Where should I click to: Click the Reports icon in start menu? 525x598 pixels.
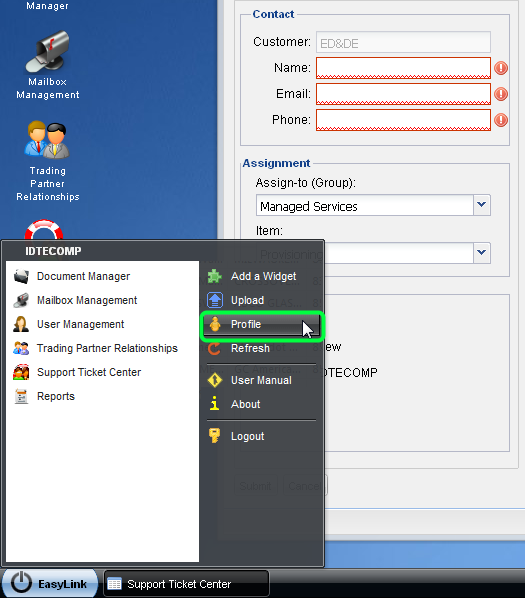click(21, 396)
